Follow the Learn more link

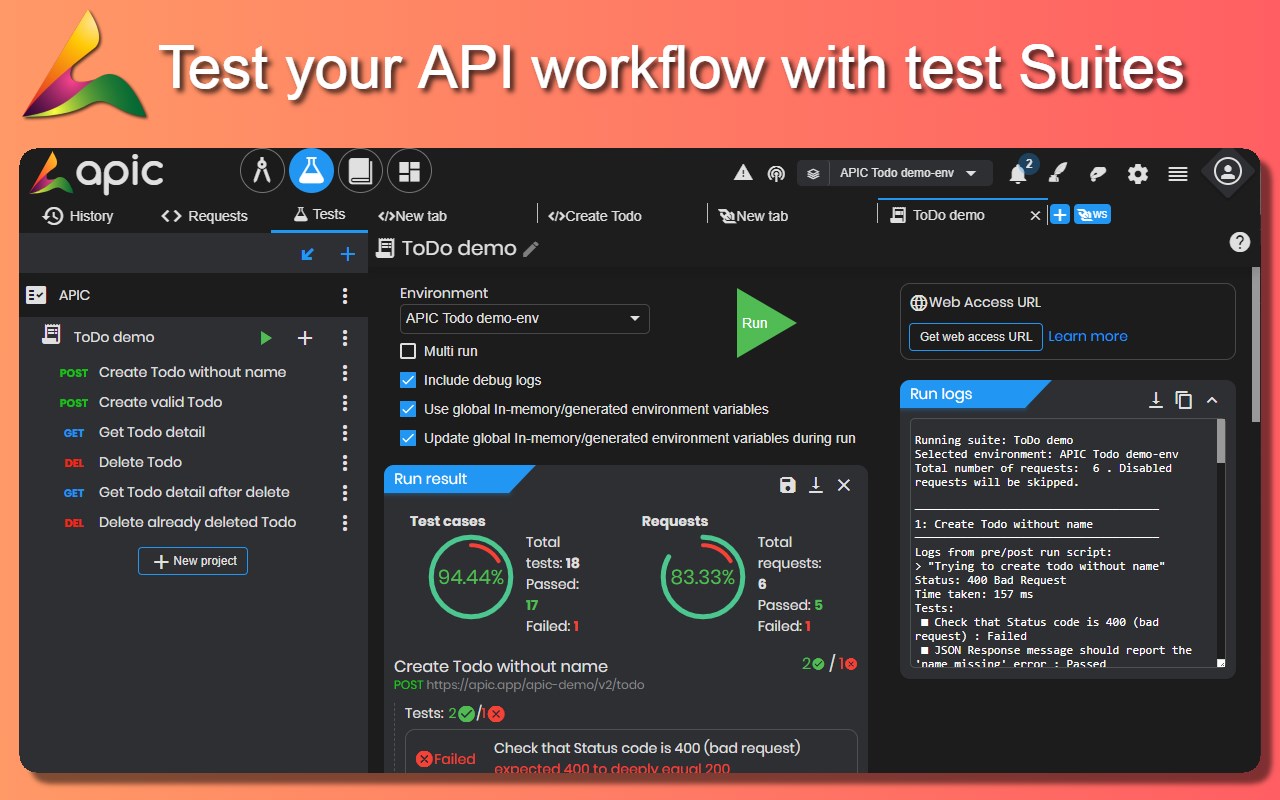[1088, 337]
